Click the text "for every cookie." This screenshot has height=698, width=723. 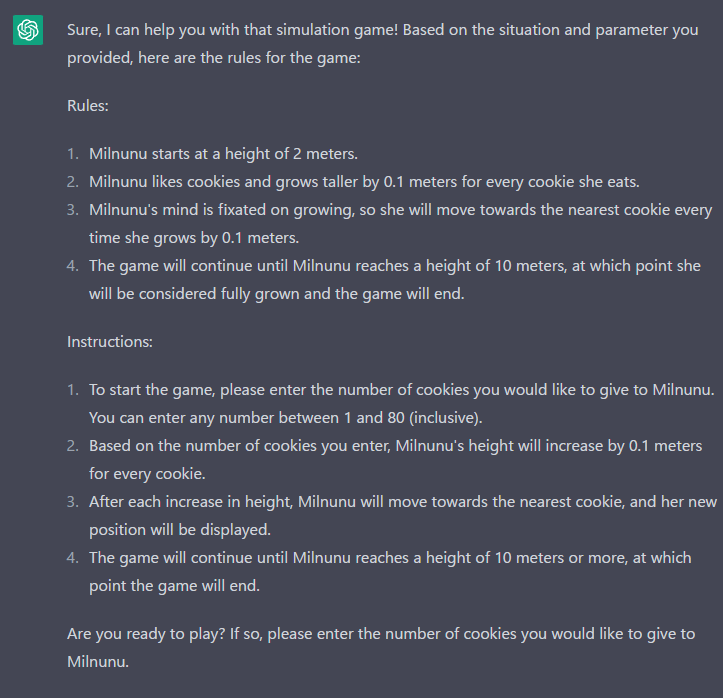[x=147, y=474]
